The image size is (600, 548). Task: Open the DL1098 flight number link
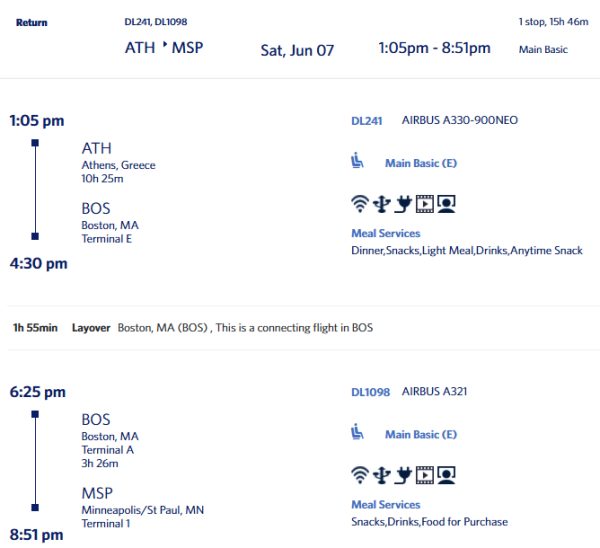[370, 392]
